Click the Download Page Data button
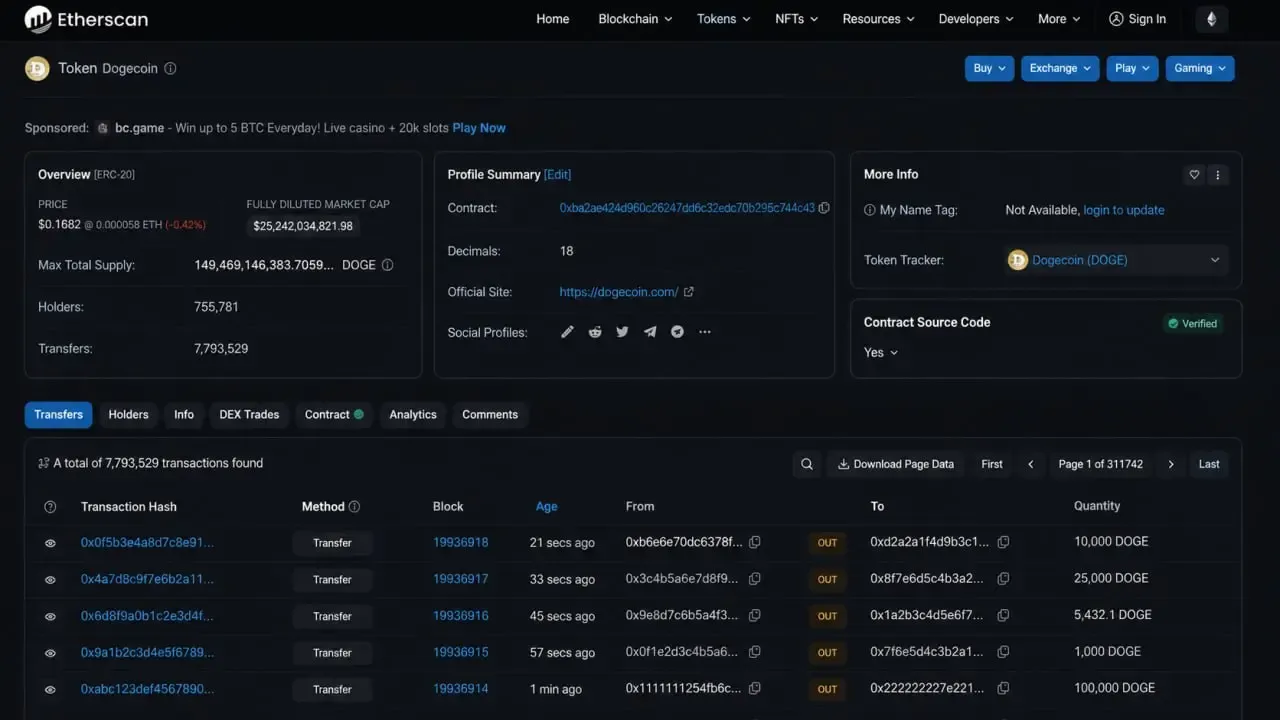This screenshot has height=720, width=1280. 896,464
